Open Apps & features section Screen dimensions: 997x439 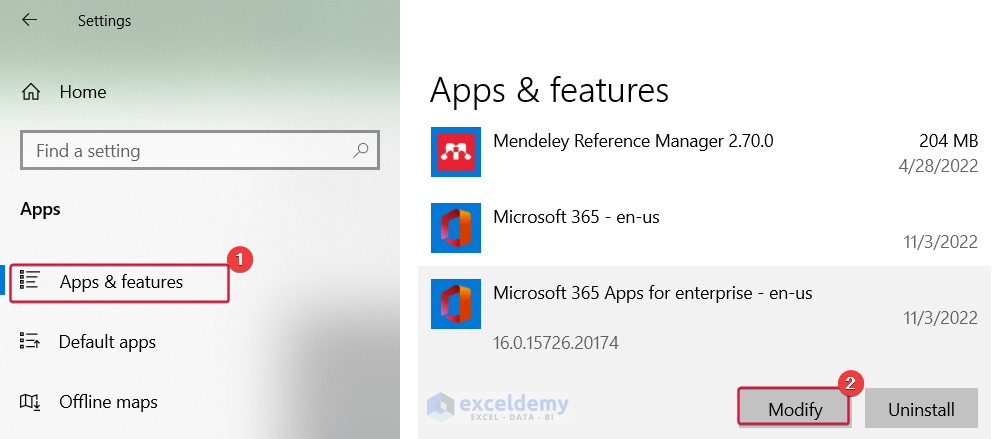(120, 282)
